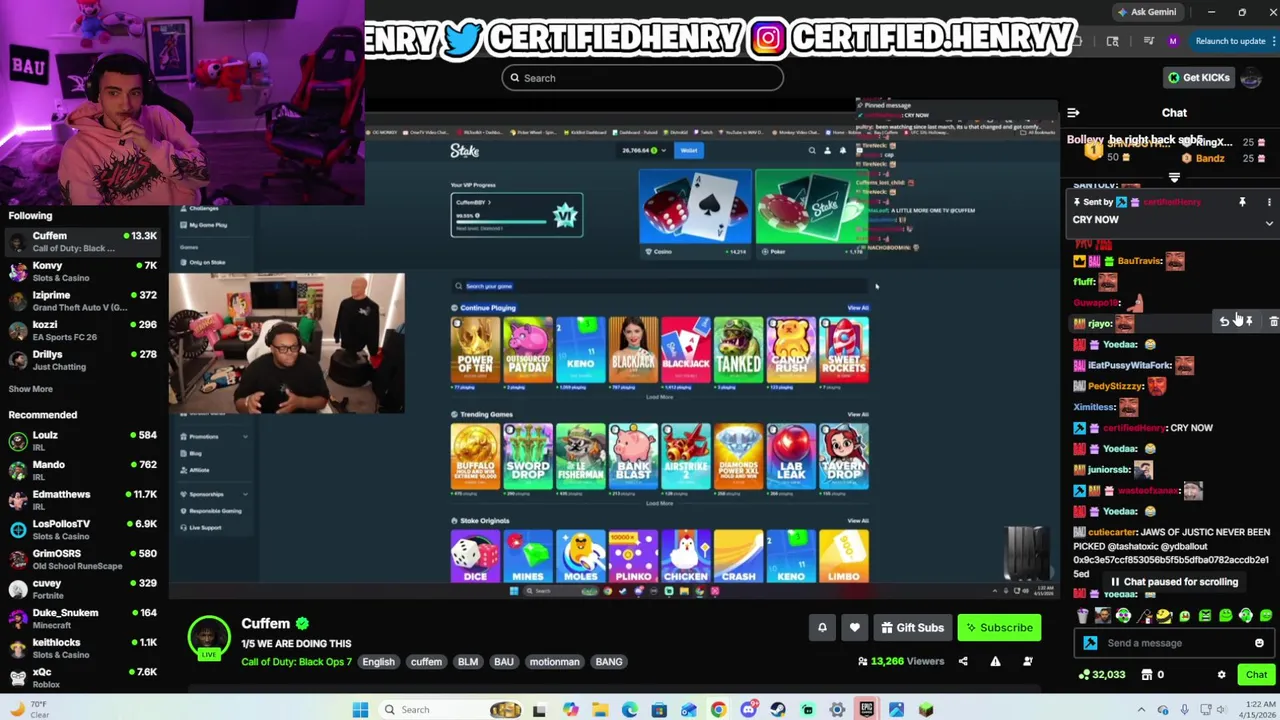
Task: Collapse chat using the arrow-lines icon
Action: (1073, 113)
